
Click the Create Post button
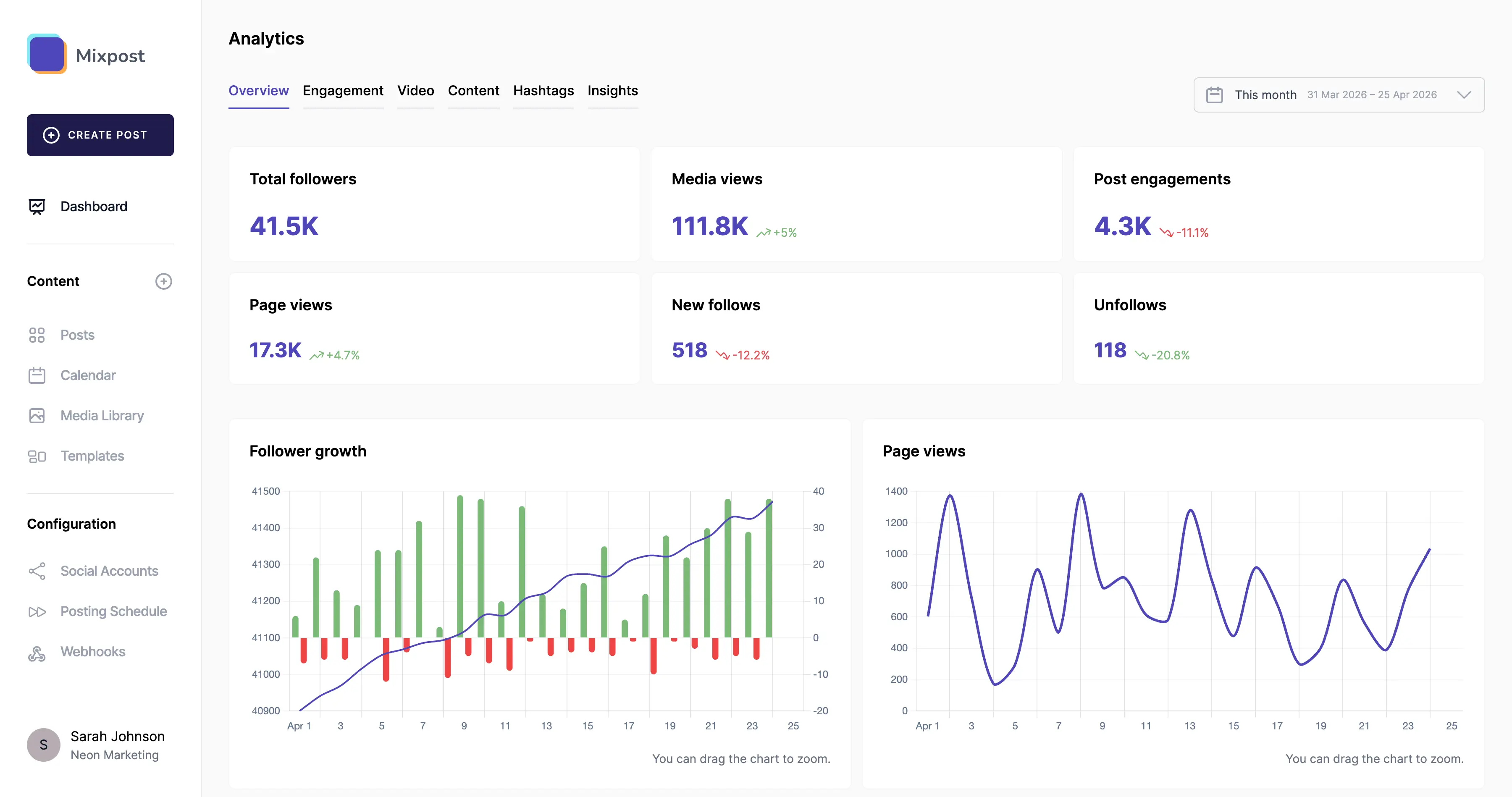100,135
